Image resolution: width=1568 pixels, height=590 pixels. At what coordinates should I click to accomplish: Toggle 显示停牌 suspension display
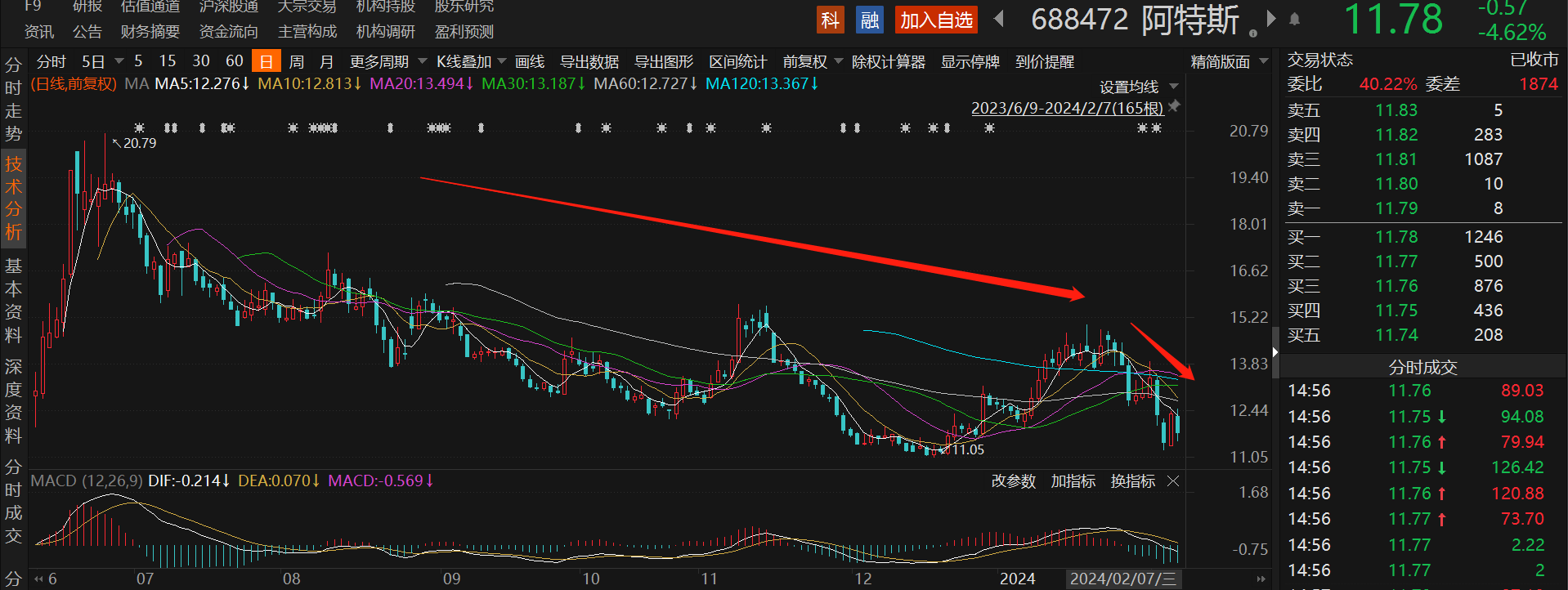pyautogui.click(x=970, y=62)
